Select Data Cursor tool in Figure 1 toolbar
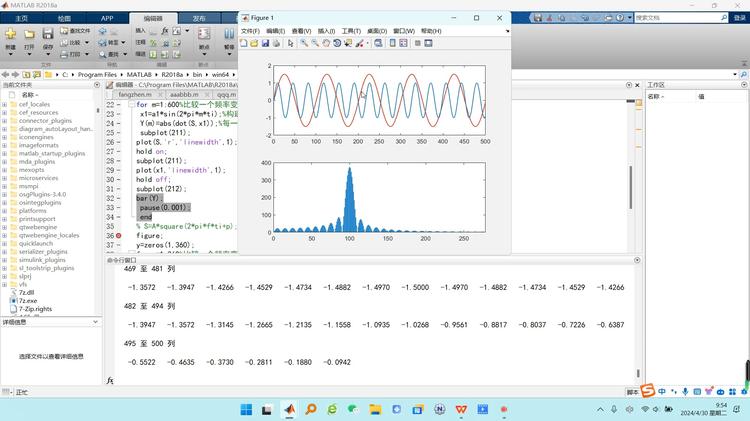 tap(348, 43)
